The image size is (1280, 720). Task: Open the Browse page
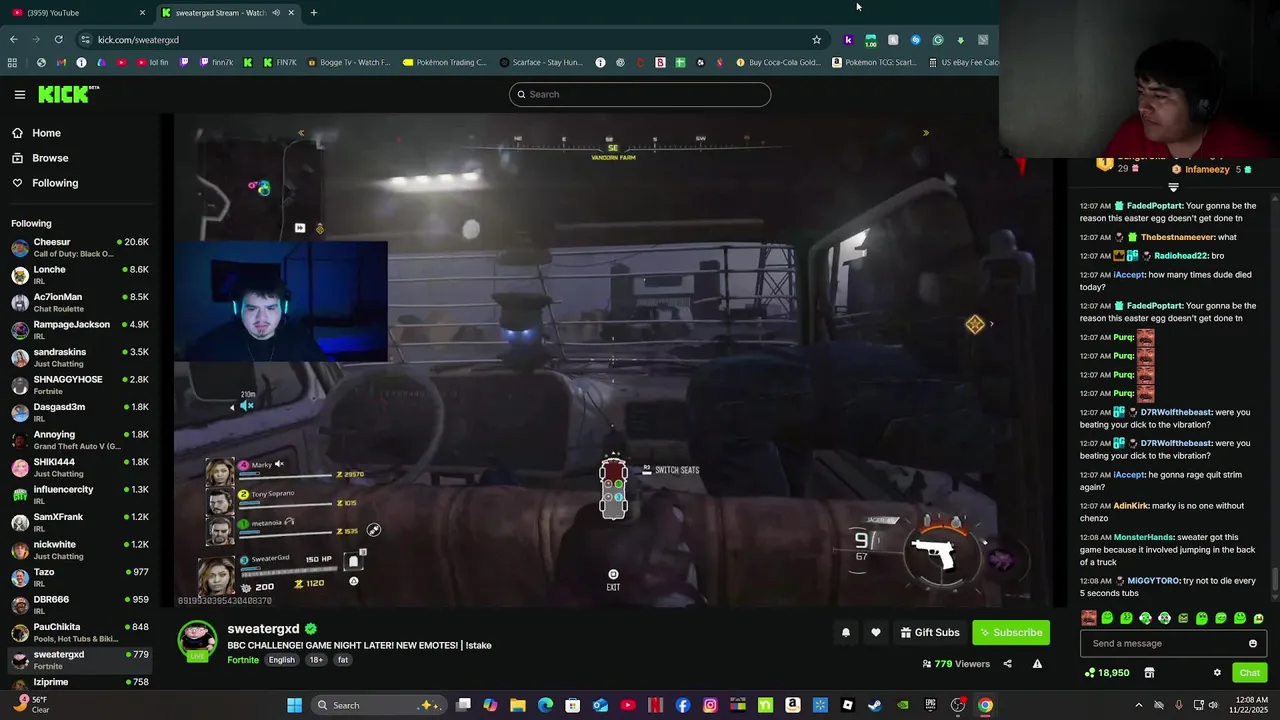50,158
